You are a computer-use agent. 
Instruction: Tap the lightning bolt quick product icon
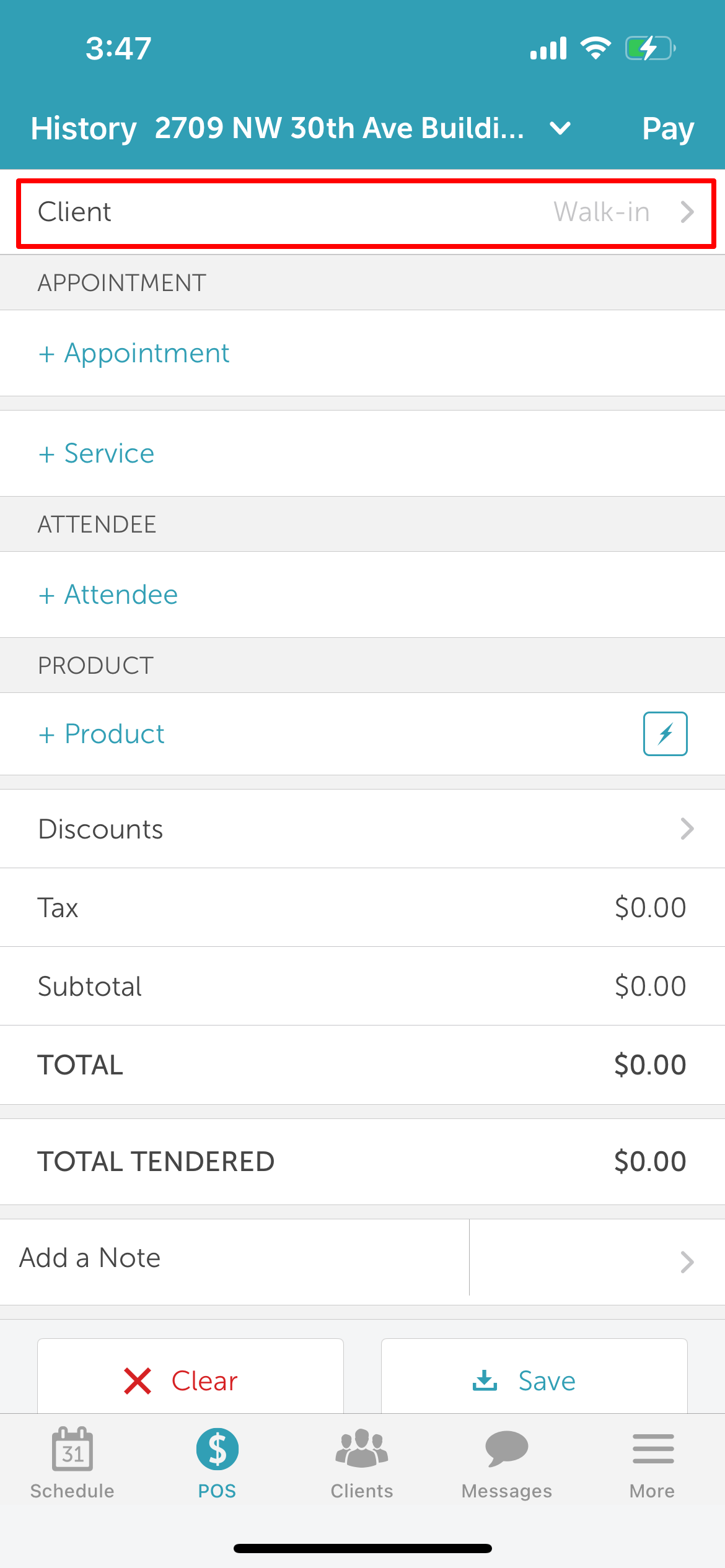point(665,734)
